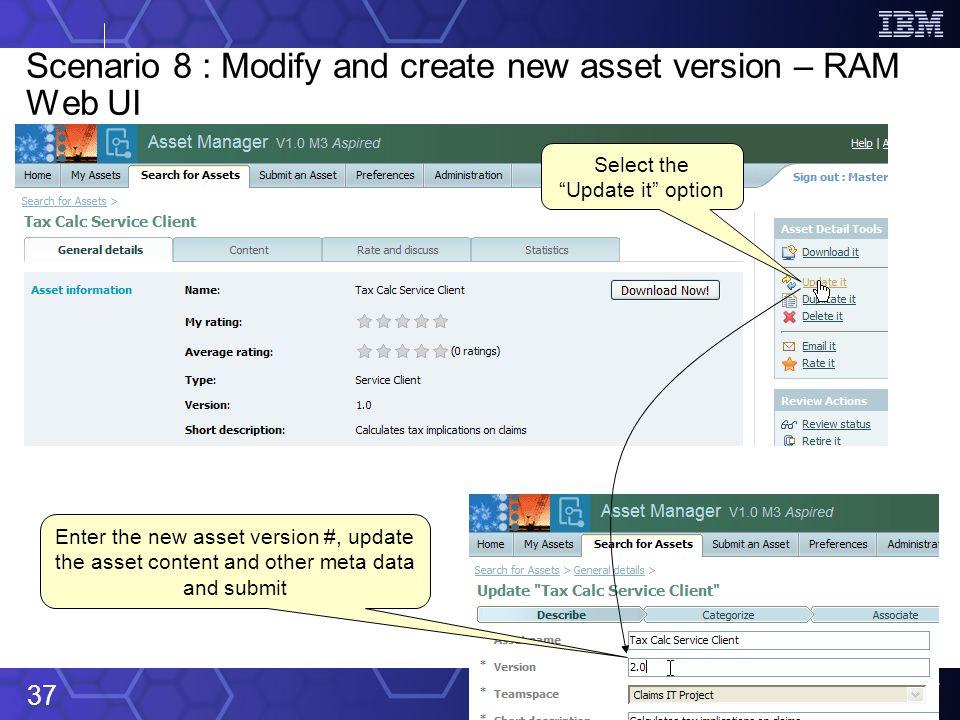The height and width of the screenshot is (720, 960).
Task: Click the red X Delete it icon
Action: tap(789, 317)
